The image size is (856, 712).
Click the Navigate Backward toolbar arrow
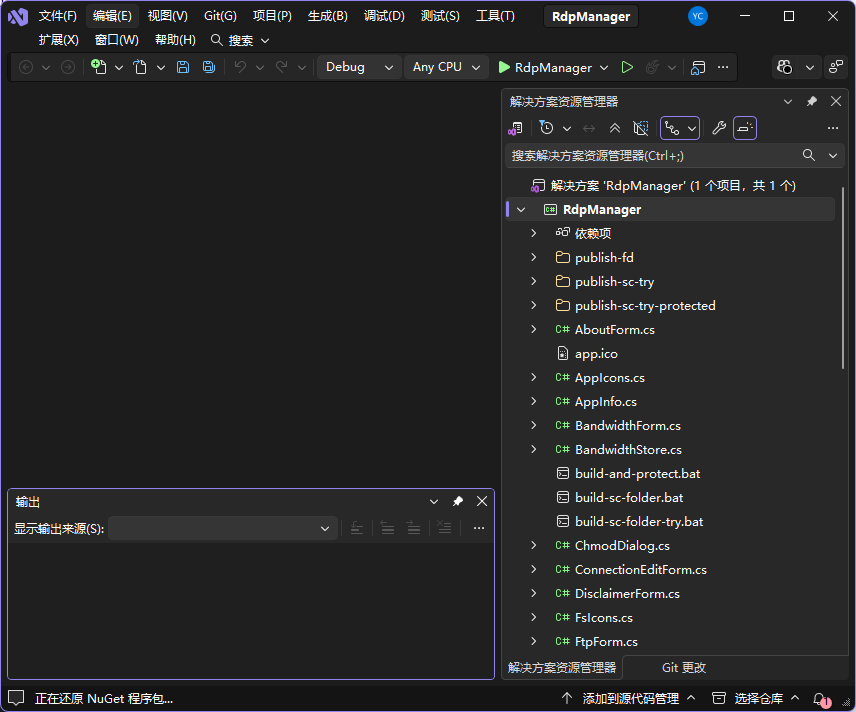26,67
